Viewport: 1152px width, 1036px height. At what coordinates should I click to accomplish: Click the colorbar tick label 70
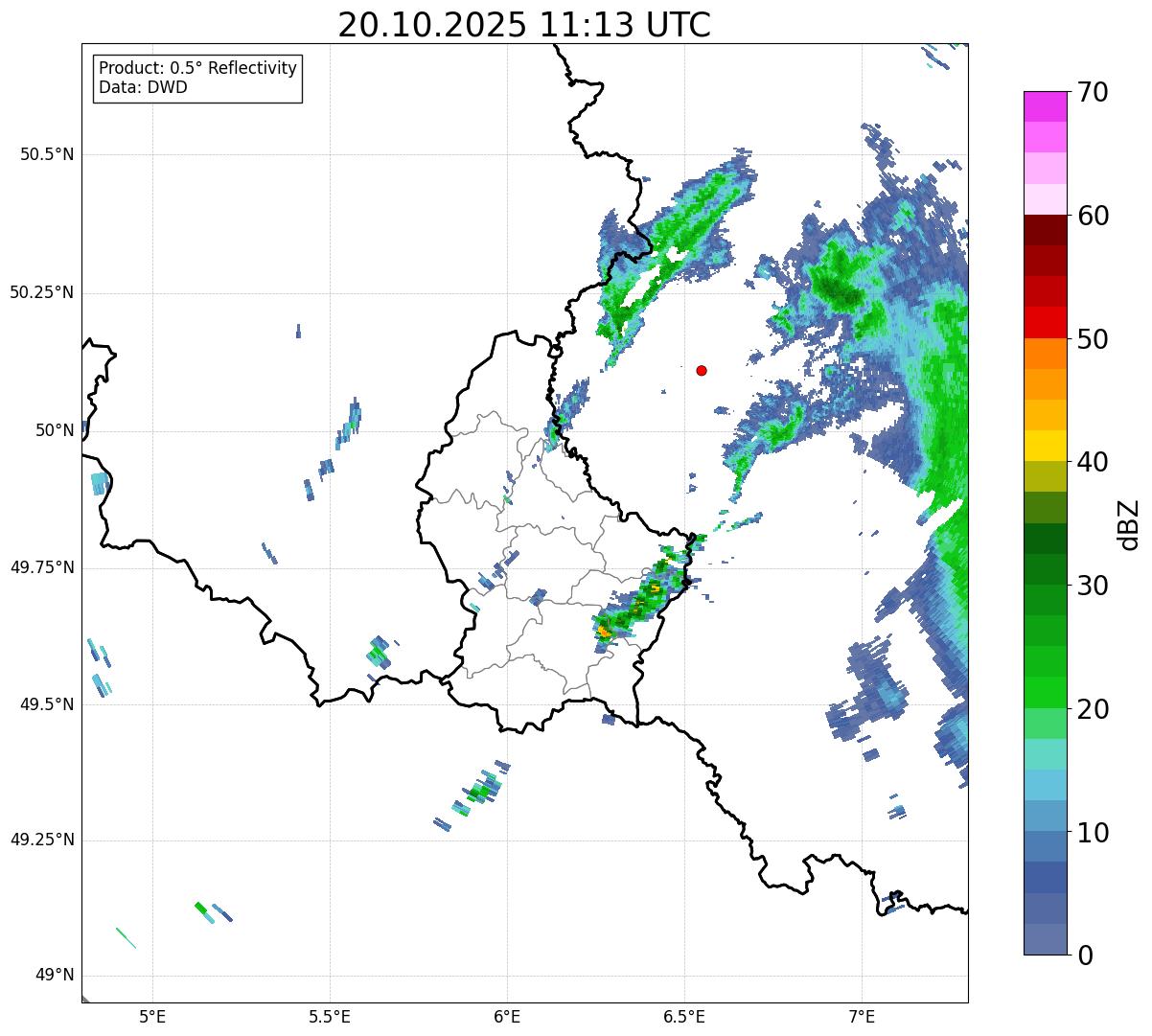(x=1093, y=92)
